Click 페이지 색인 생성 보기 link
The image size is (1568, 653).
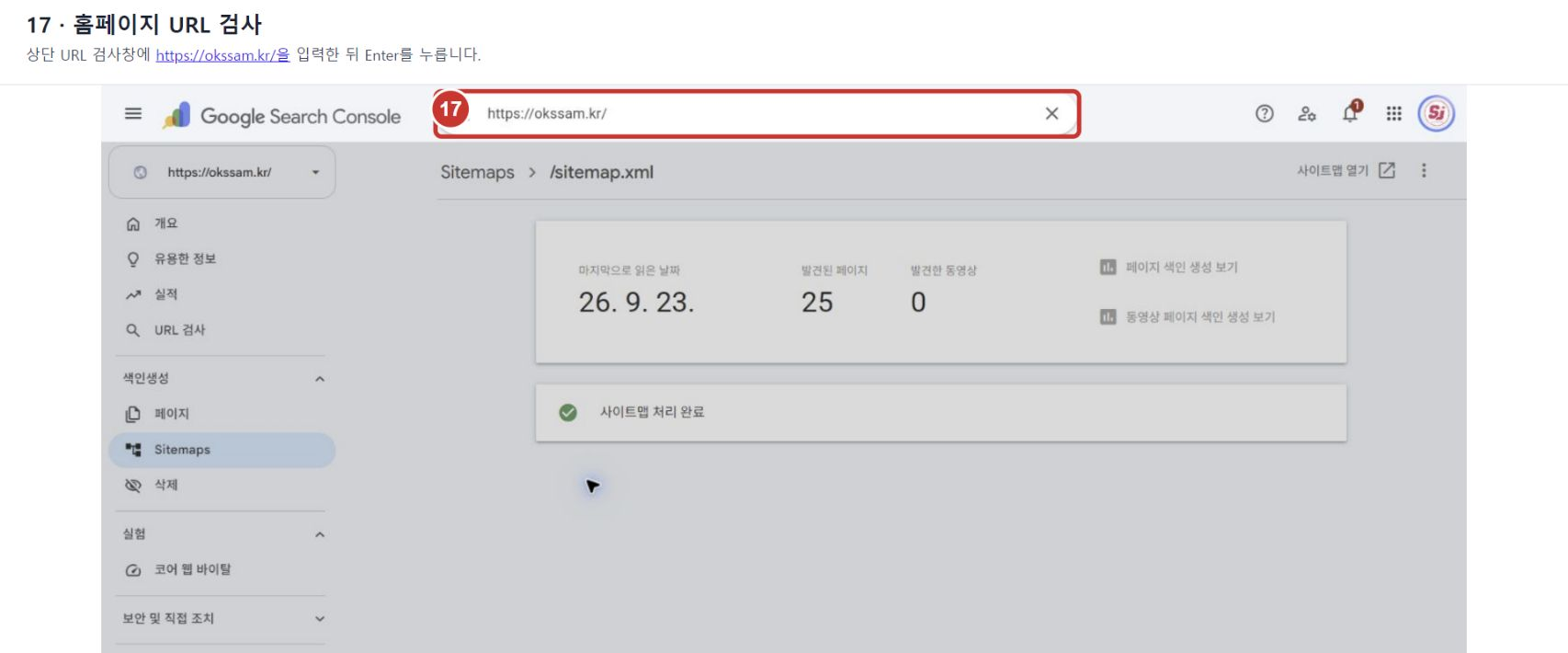click(x=1181, y=267)
